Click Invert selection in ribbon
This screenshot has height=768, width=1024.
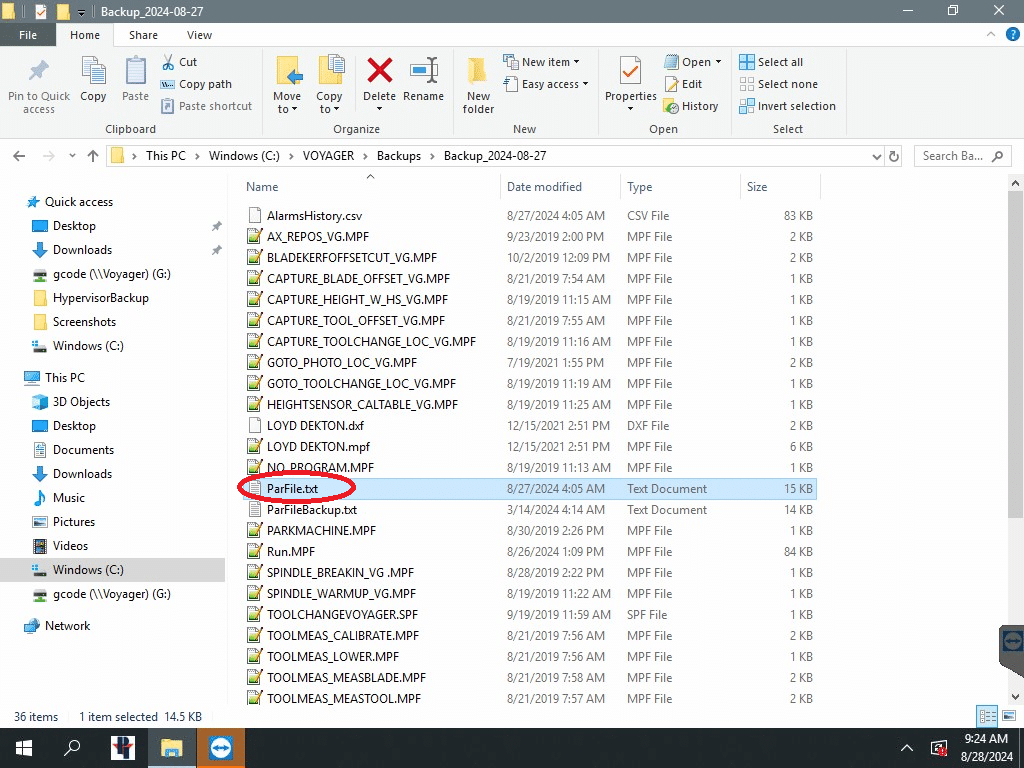787,106
